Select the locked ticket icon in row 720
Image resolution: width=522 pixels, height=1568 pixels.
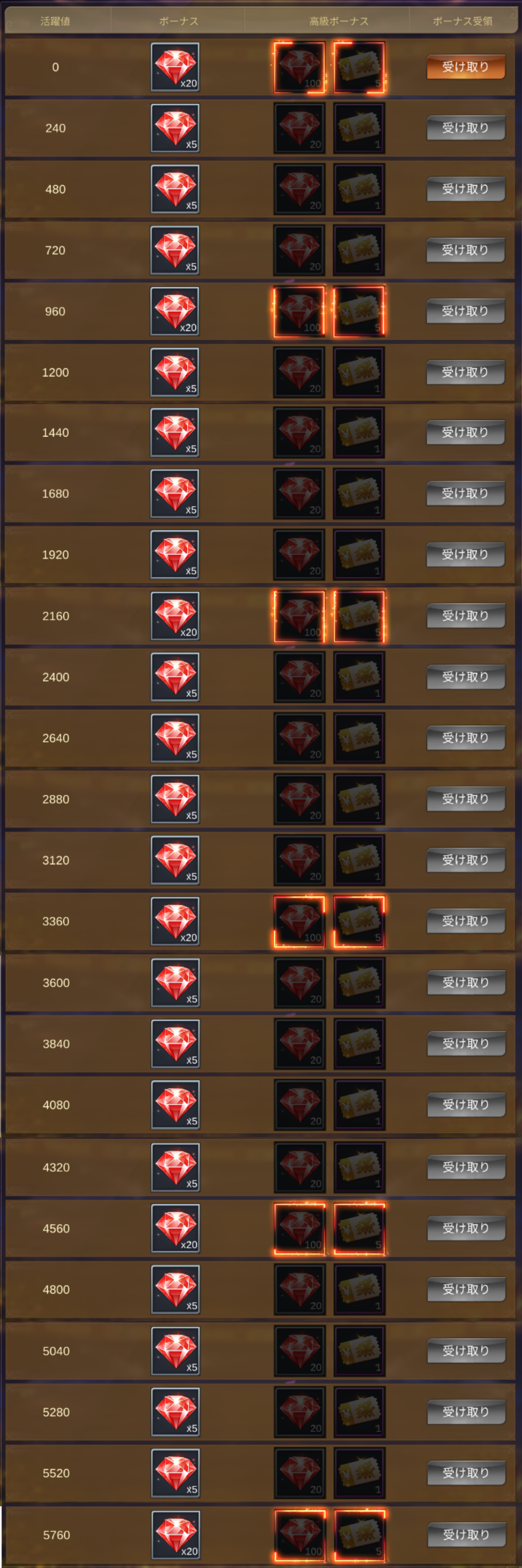[x=359, y=250]
